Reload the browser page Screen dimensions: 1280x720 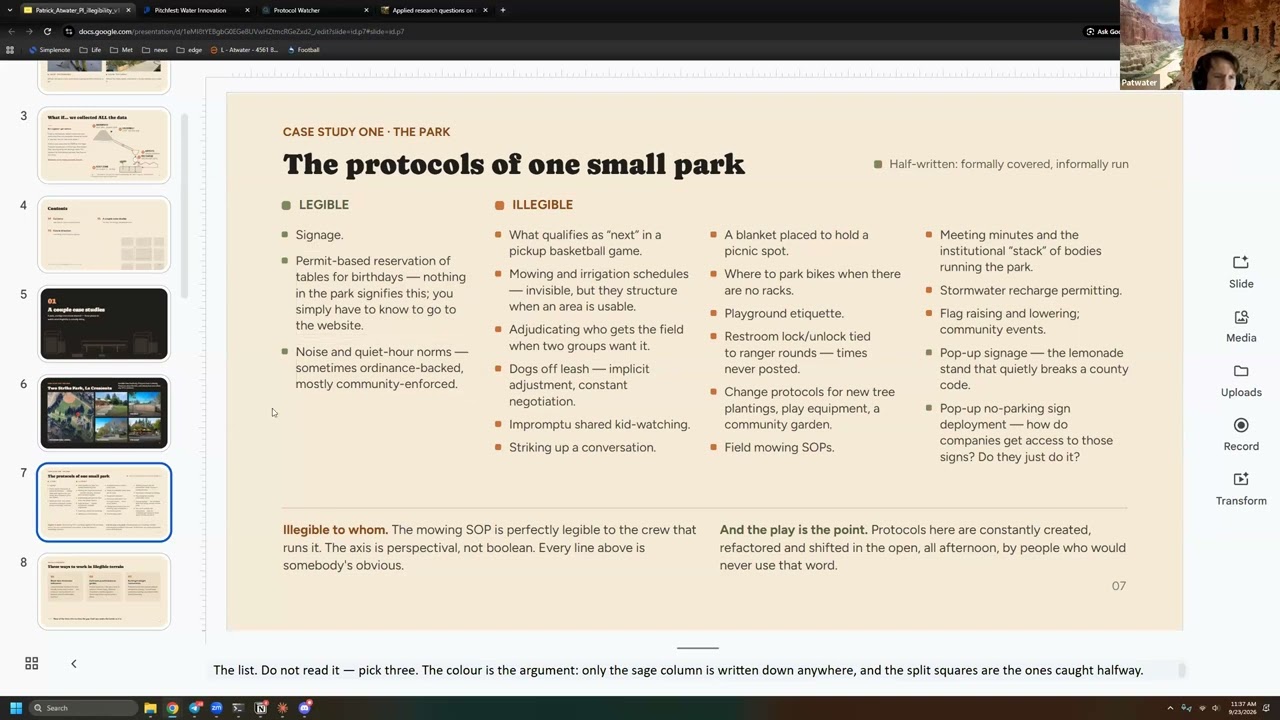click(x=47, y=31)
